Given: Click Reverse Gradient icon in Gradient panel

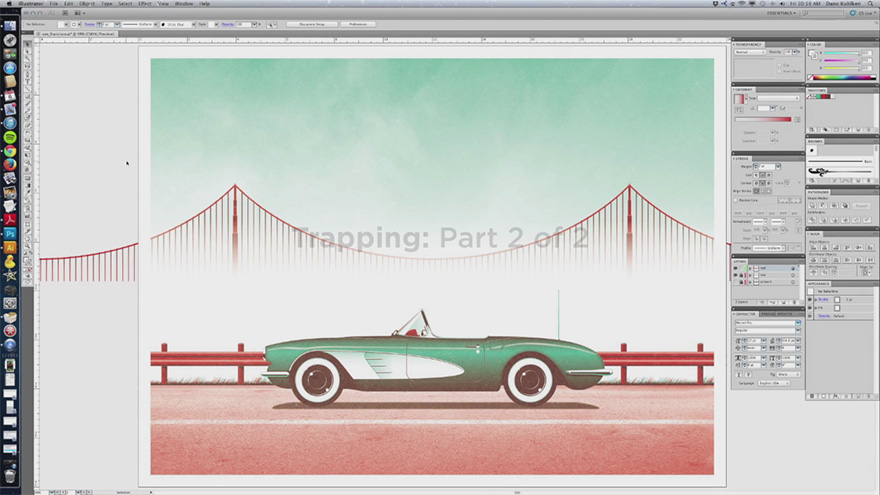Looking at the screenshot, I should (739, 109).
